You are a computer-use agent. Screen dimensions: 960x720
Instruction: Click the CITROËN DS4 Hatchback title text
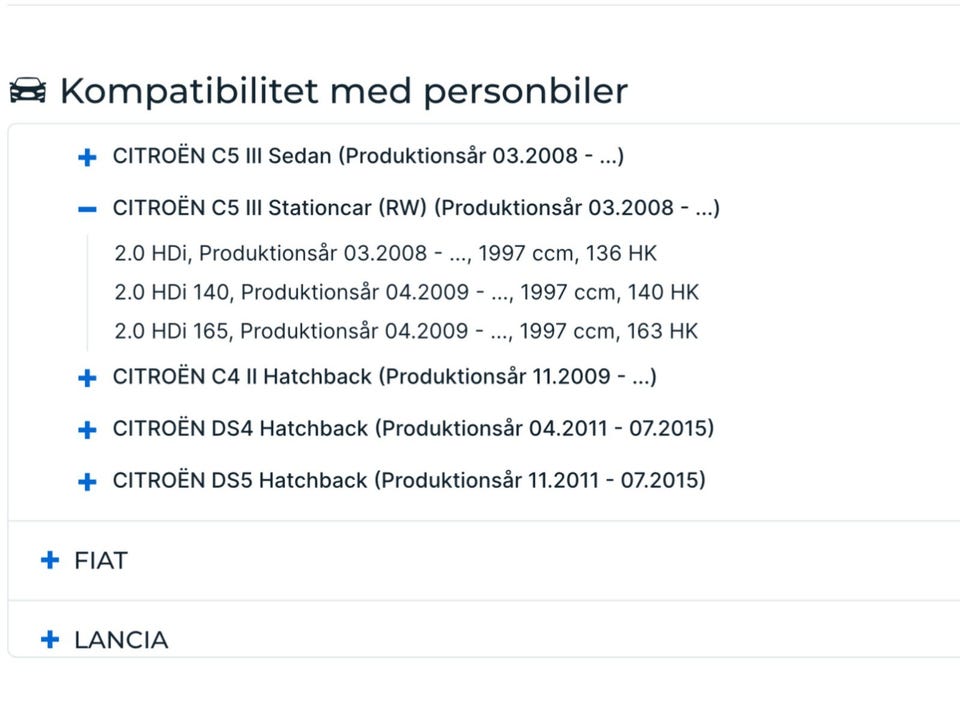(x=413, y=429)
